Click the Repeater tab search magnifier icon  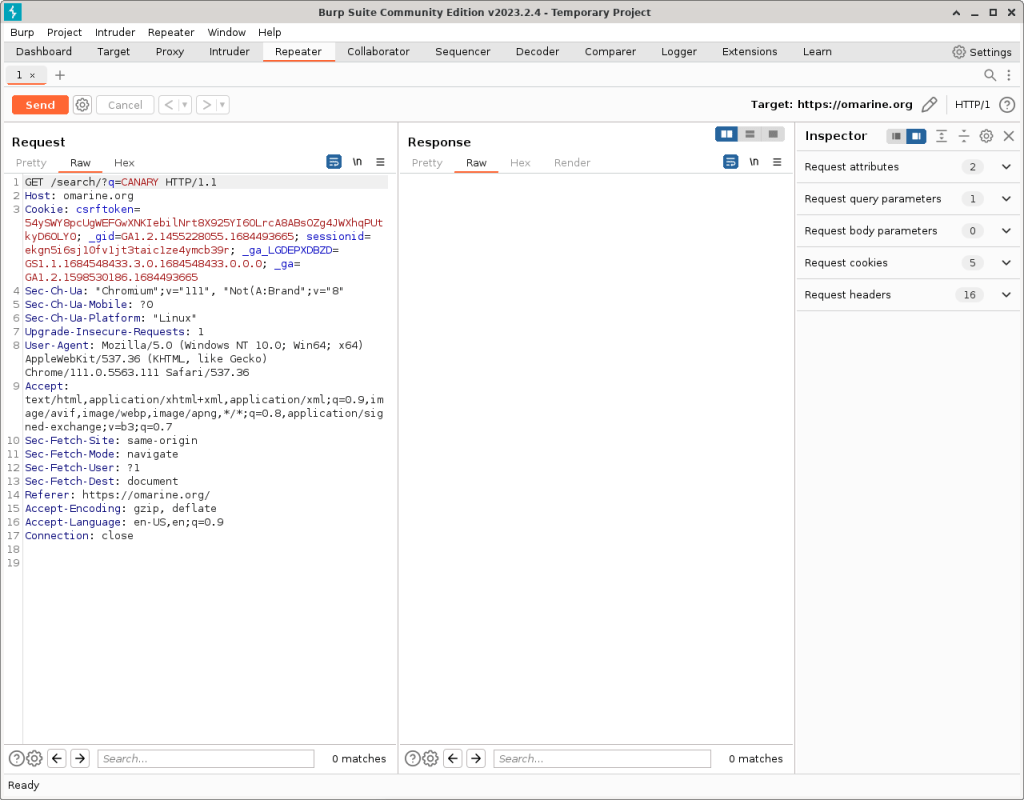click(990, 75)
